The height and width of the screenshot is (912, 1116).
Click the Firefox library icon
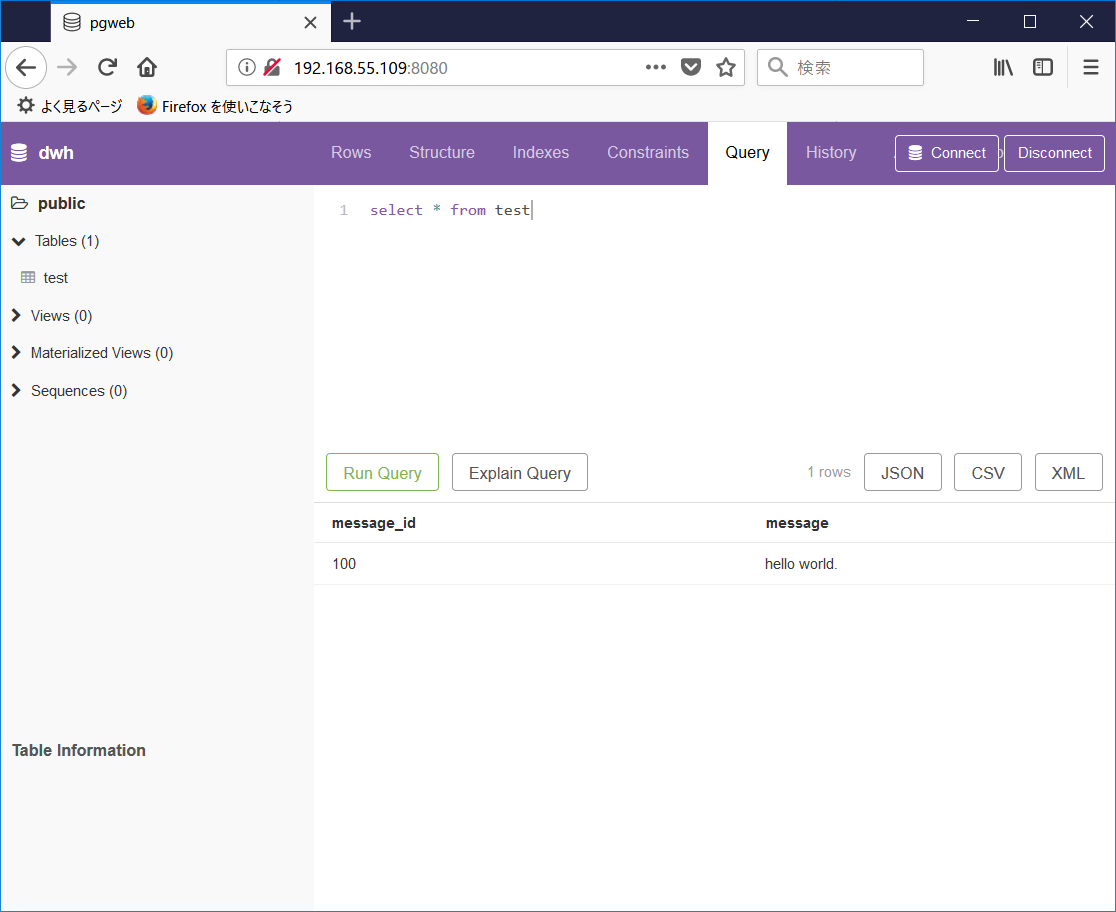coord(1002,67)
